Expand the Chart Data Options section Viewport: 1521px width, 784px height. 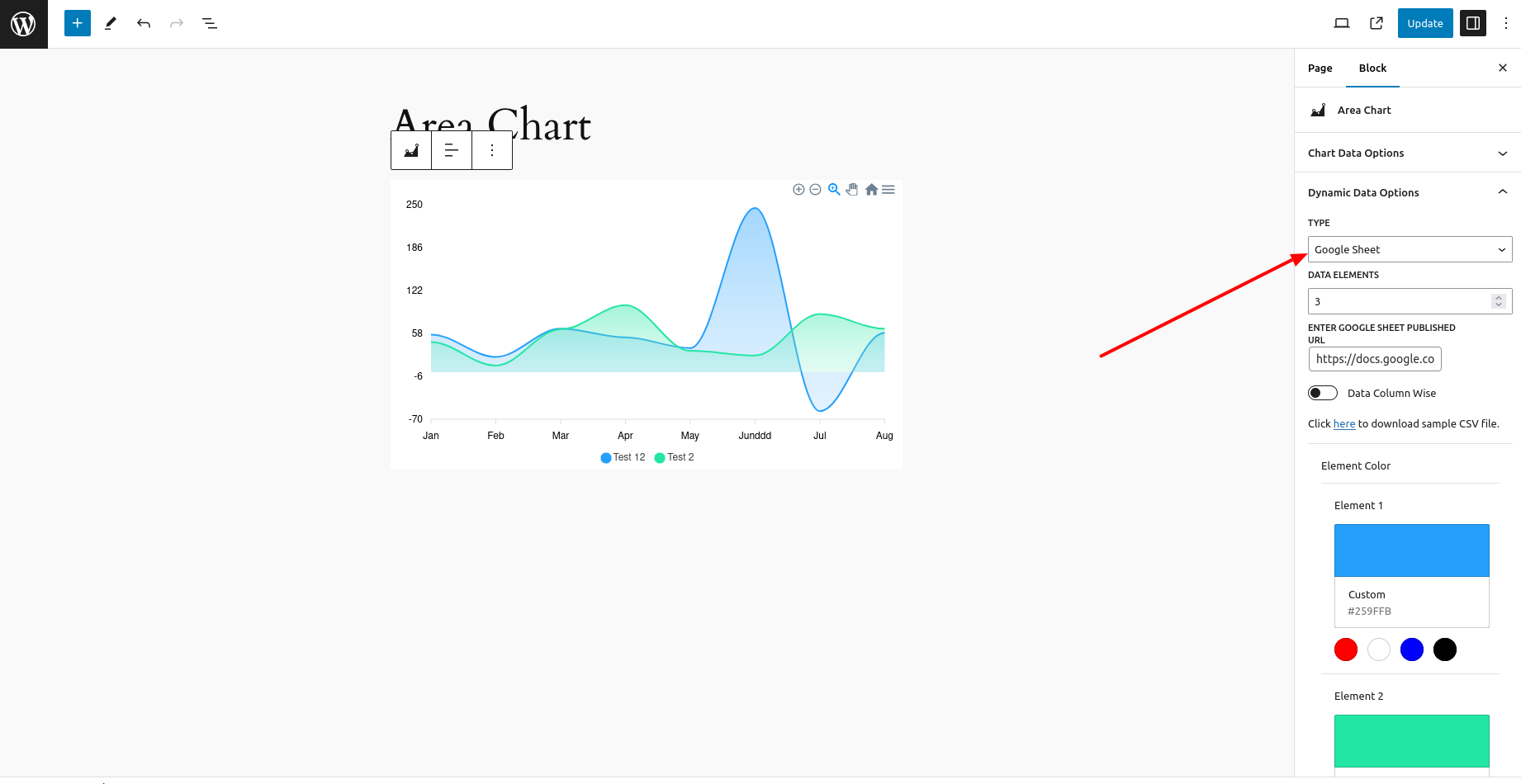[x=1406, y=153]
